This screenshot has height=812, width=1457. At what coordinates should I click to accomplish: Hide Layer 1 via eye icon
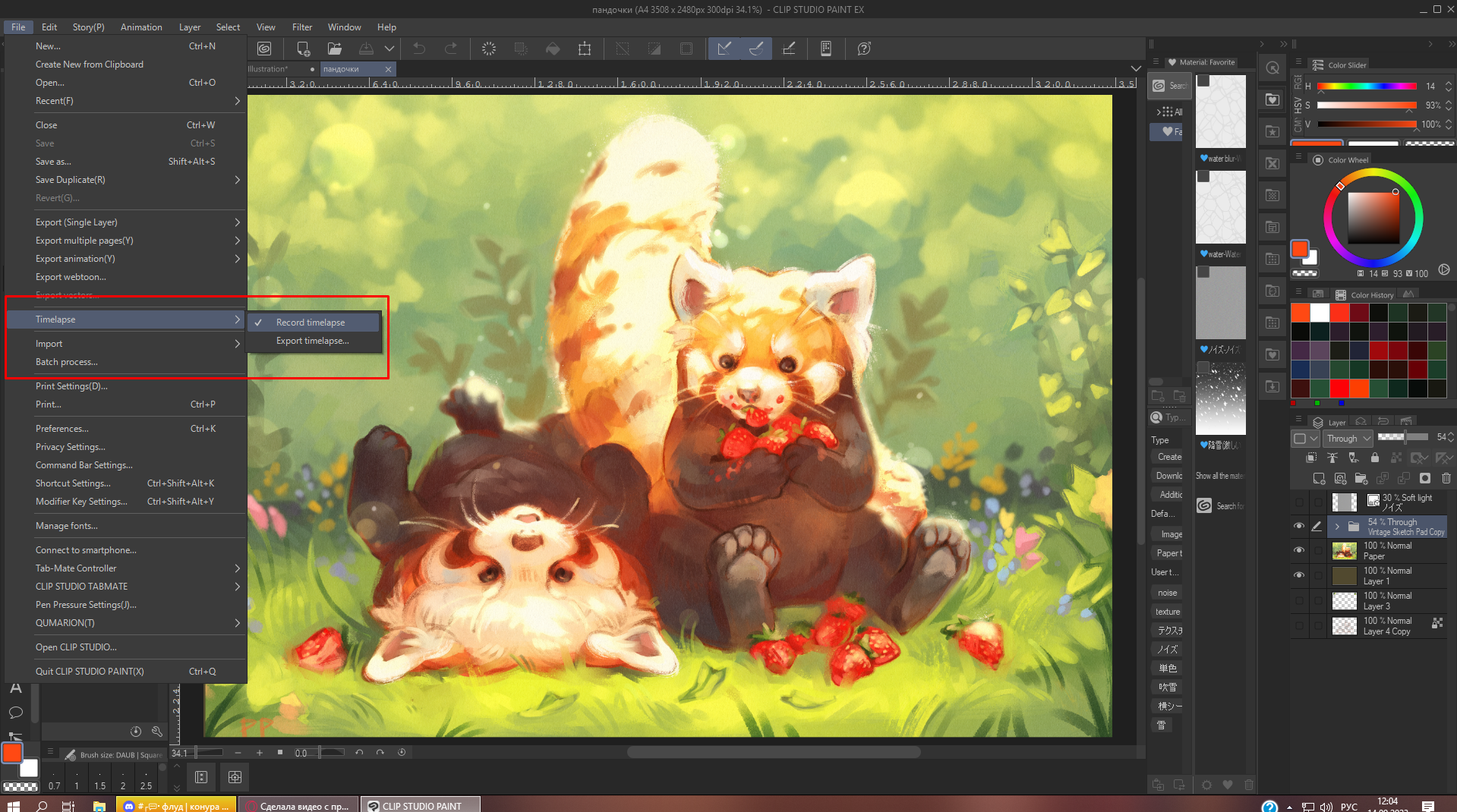[x=1299, y=575]
